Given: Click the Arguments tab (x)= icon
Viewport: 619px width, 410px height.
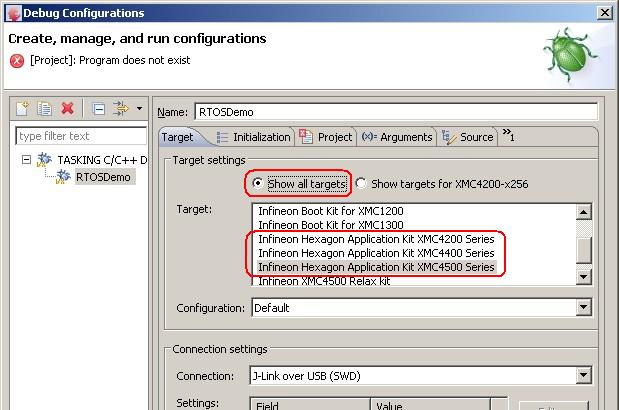Looking at the screenshot, I should [x=369, y=136].
